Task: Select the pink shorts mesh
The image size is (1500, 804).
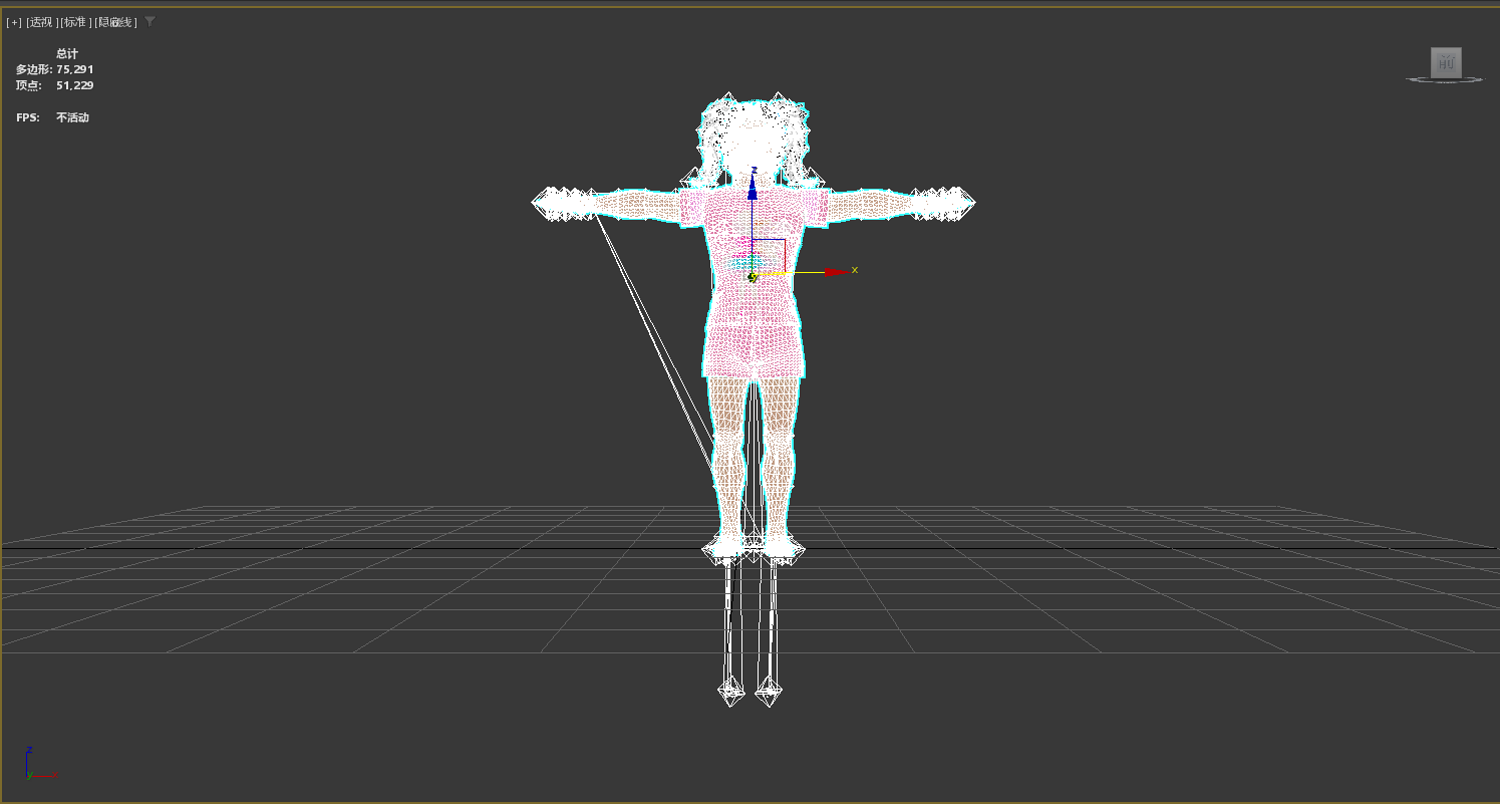Action: (x=753, y=348)
